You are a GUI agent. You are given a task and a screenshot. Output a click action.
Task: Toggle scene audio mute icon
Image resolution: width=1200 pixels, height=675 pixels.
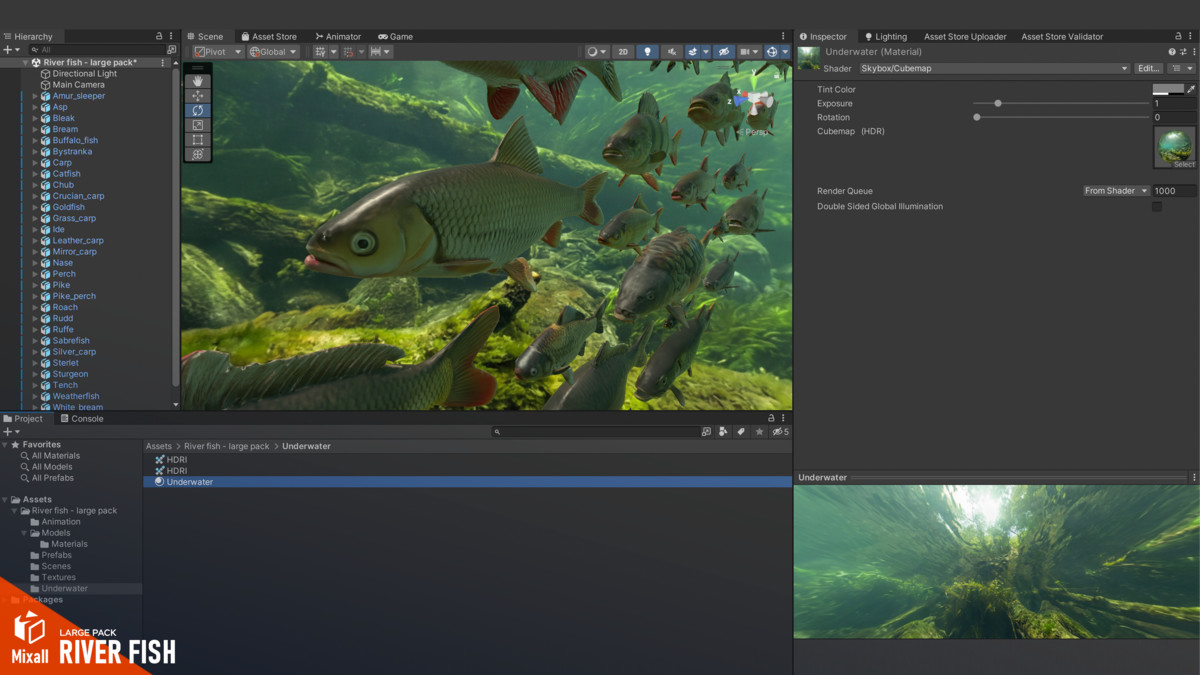[x=672, y=52]
